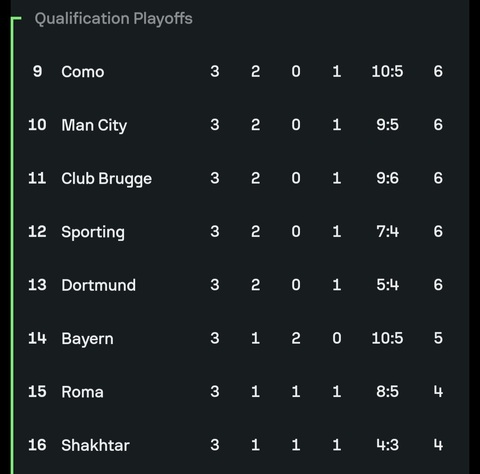Select Shakhtar in the standings

pyautogui.click(x=95, y=445)
